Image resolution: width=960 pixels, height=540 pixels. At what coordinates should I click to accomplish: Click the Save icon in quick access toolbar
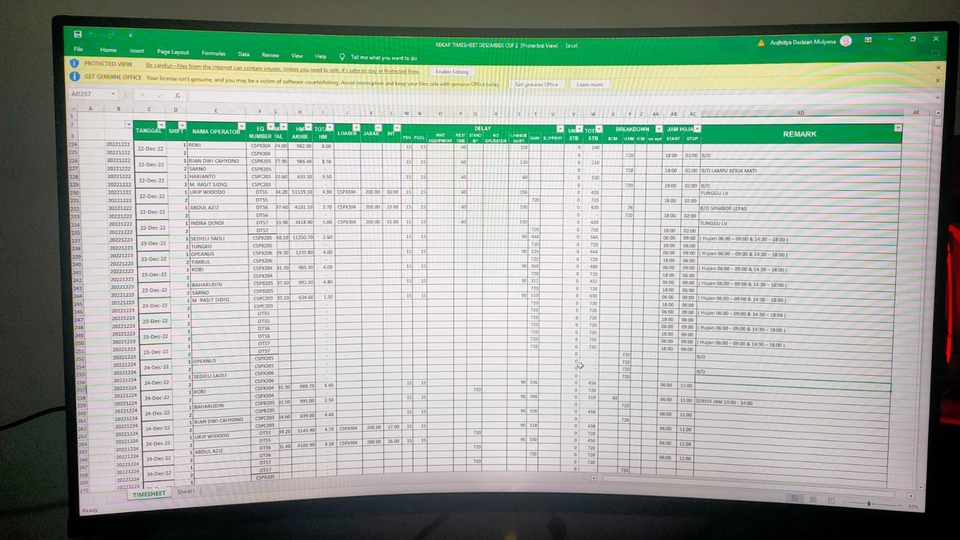(78, 34)
